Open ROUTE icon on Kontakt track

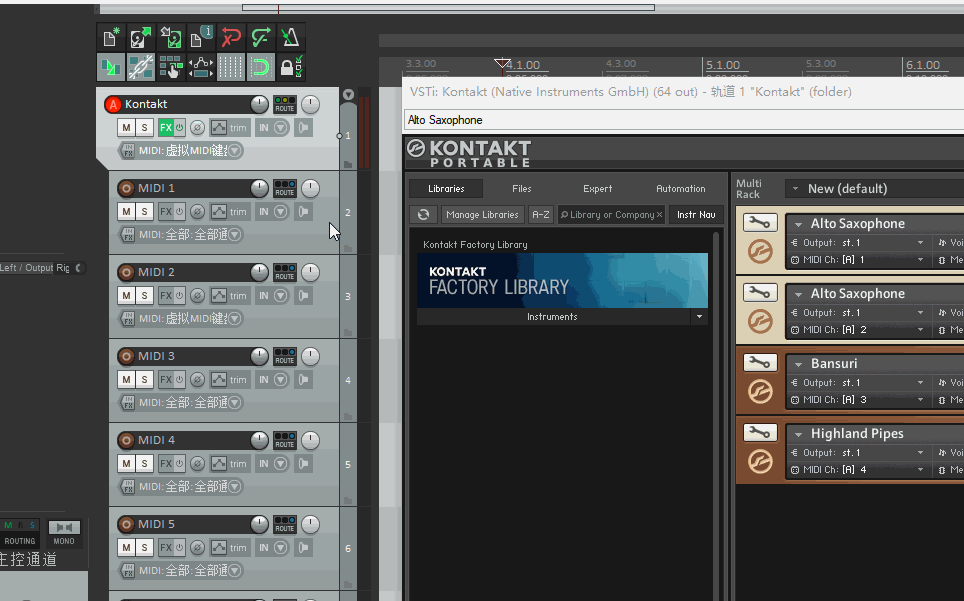tap(285, 104)
